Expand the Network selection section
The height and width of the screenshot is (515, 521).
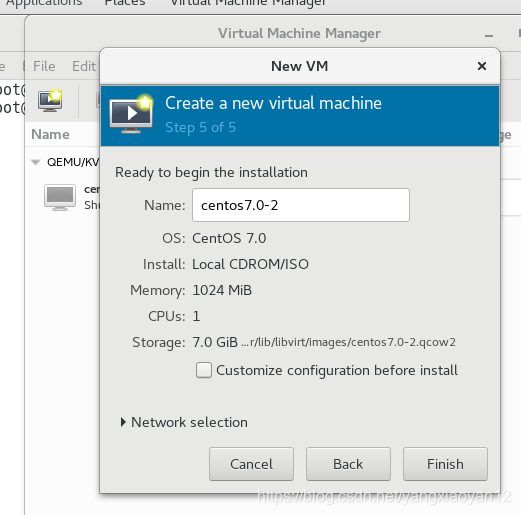(x=123, y=422)
